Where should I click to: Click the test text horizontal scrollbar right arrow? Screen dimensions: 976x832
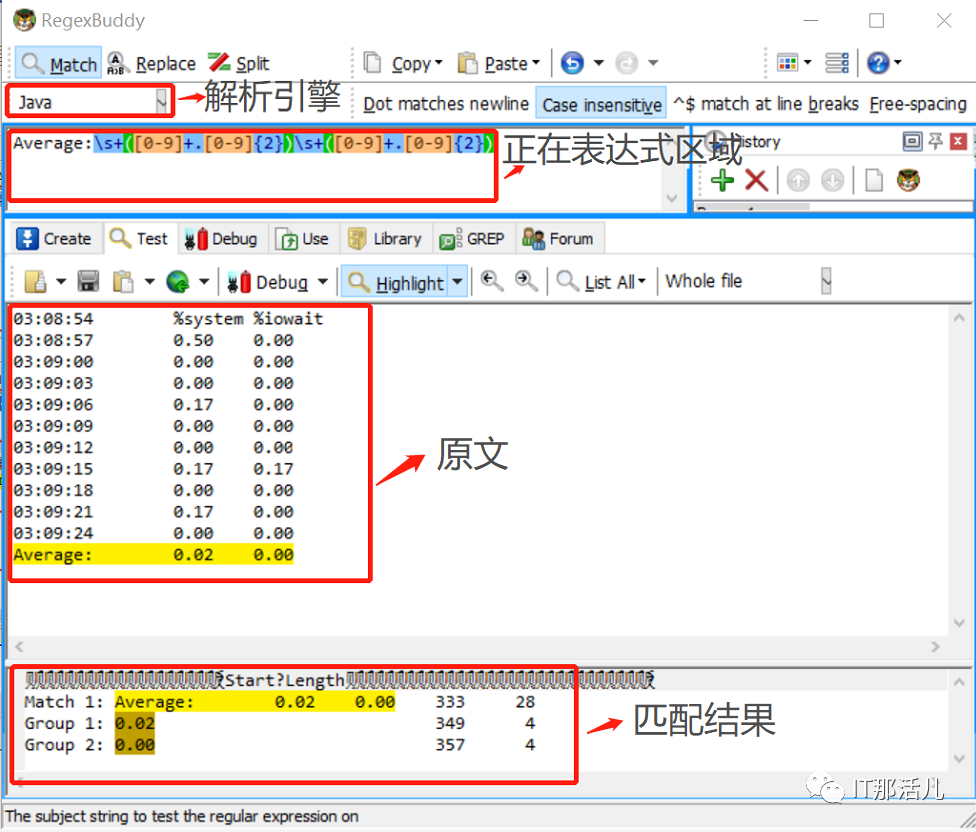coord(935,647)
